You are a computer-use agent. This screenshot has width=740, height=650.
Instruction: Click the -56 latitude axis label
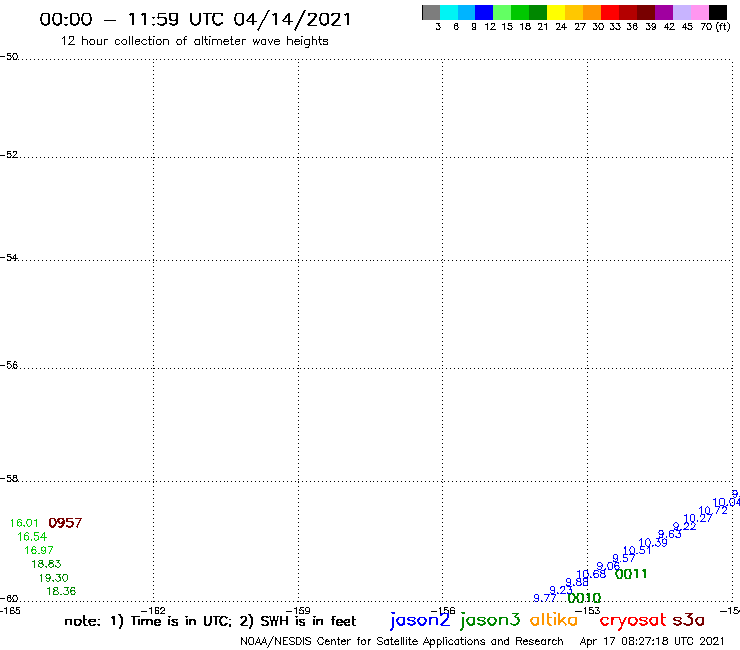(x=9, y=365)
